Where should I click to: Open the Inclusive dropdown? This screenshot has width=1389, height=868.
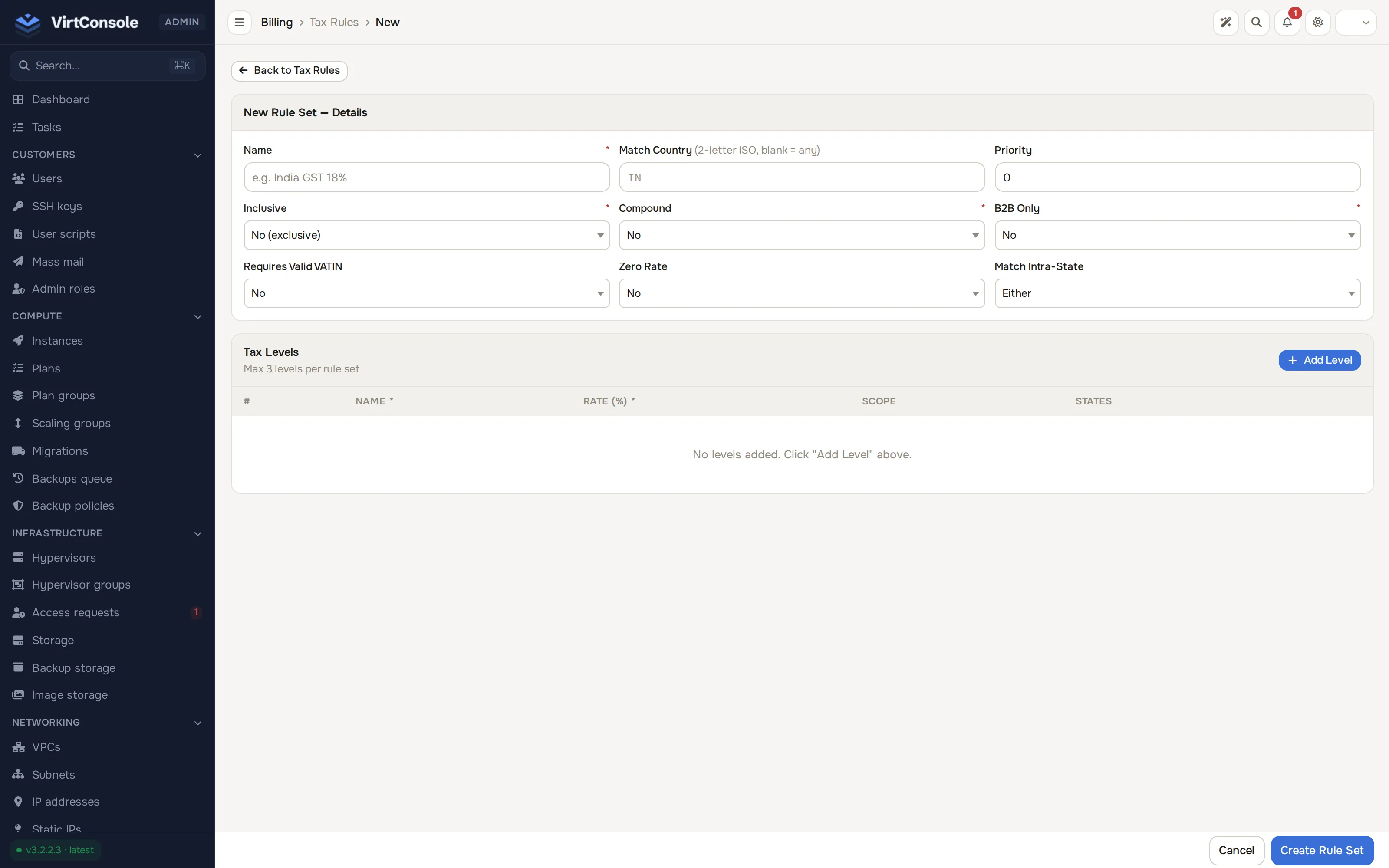click(426, 235)
